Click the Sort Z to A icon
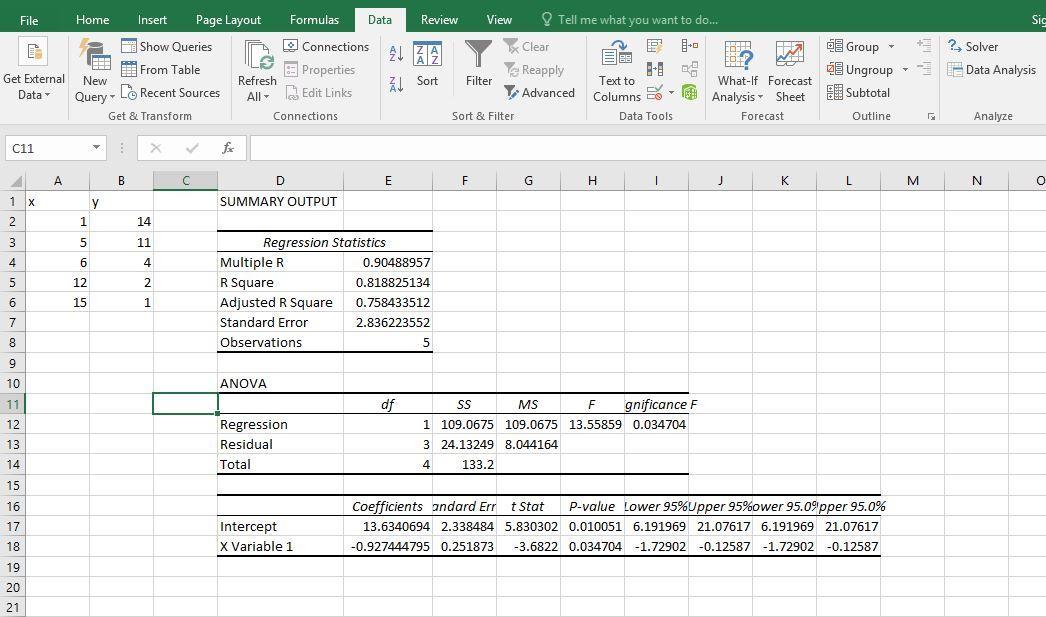 click(x=396, y=85)
